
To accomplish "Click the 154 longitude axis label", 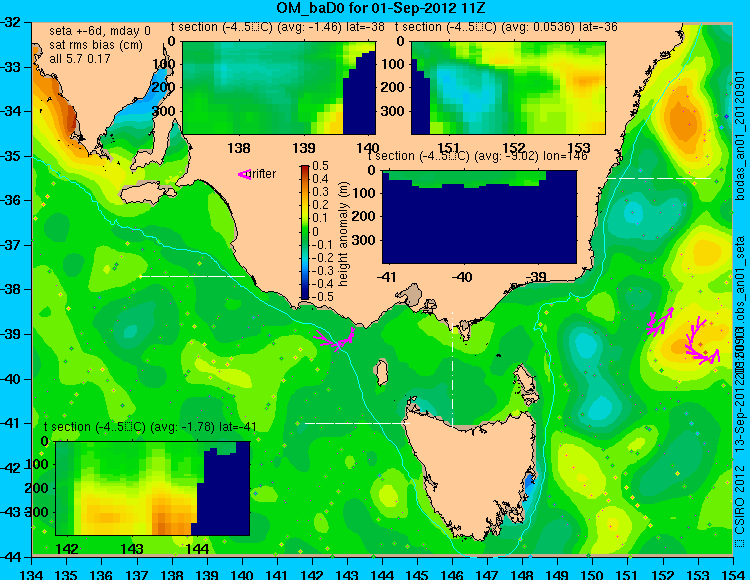I will point(733,574).
